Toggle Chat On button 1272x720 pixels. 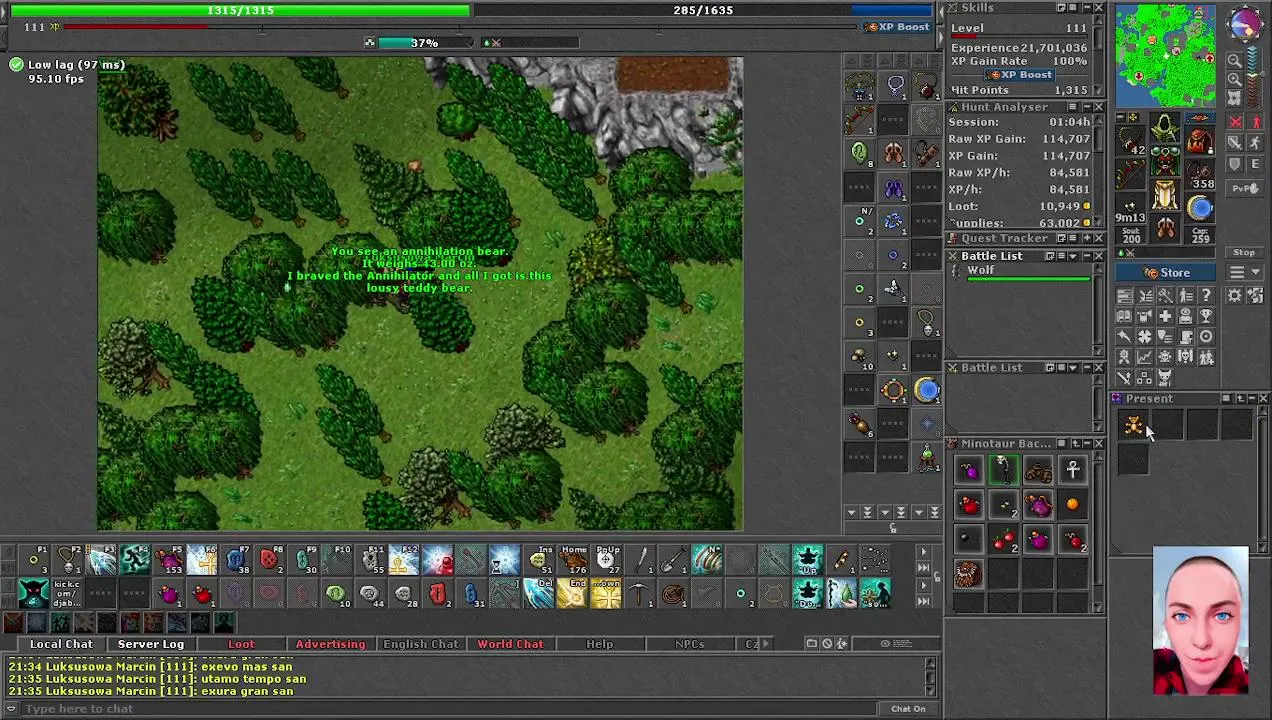908,709
